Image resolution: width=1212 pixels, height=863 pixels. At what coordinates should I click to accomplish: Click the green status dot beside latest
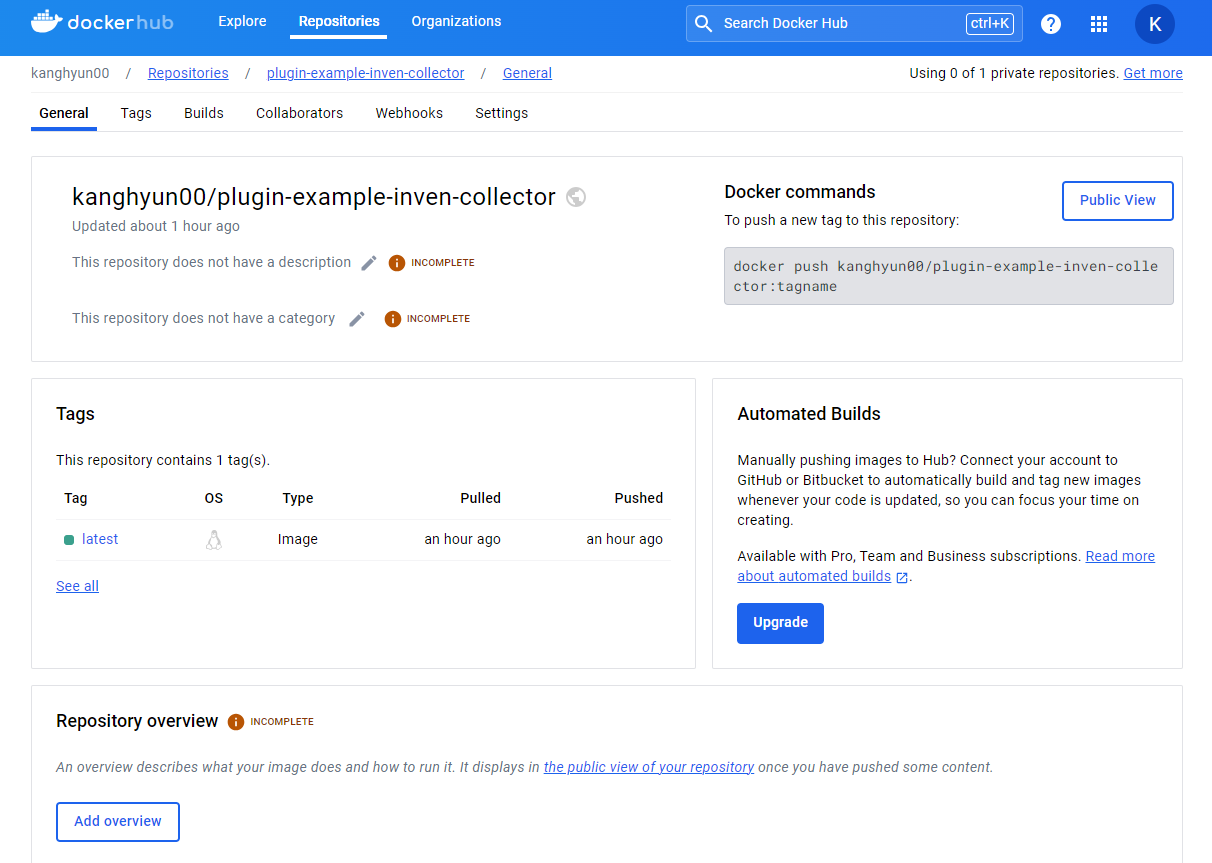tap(69, 540)
